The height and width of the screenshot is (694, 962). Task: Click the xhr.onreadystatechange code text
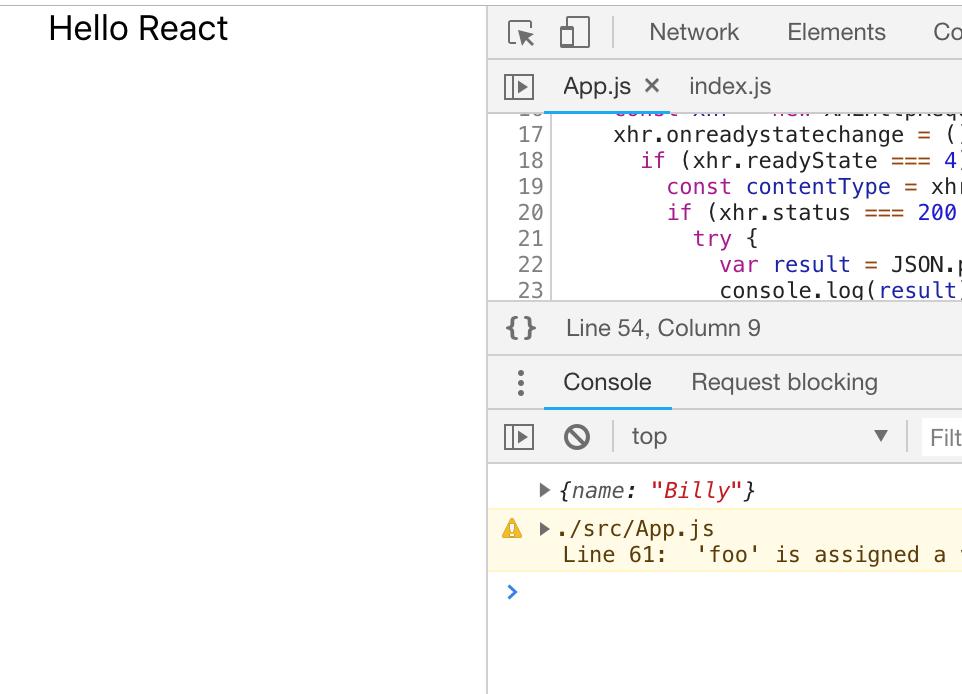758,134
